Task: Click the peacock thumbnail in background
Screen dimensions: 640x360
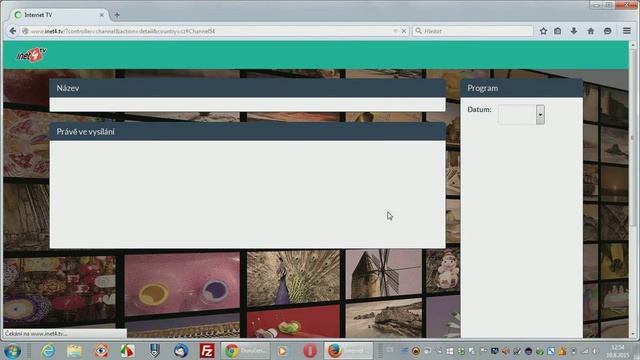Action: coord(293,278)
